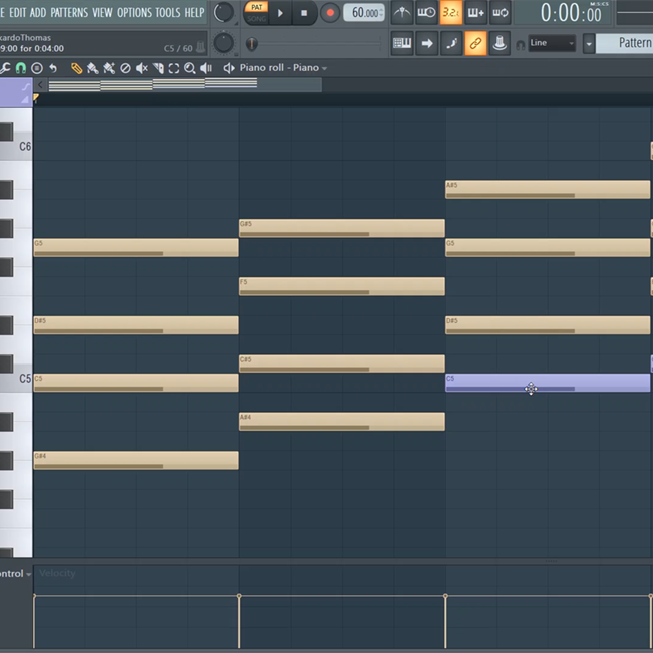
Task: Select the A#4 note
Action: (x=341, y=421)
